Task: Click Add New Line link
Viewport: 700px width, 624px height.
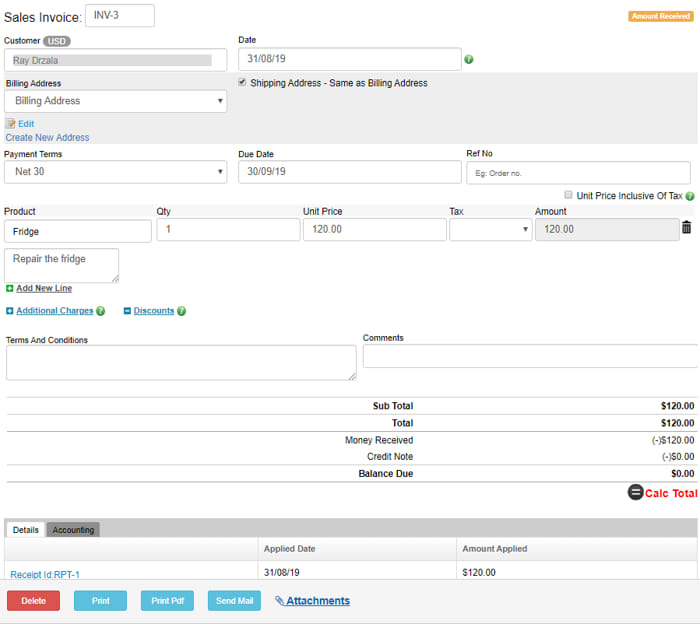Action: click(x=44, y=288)
